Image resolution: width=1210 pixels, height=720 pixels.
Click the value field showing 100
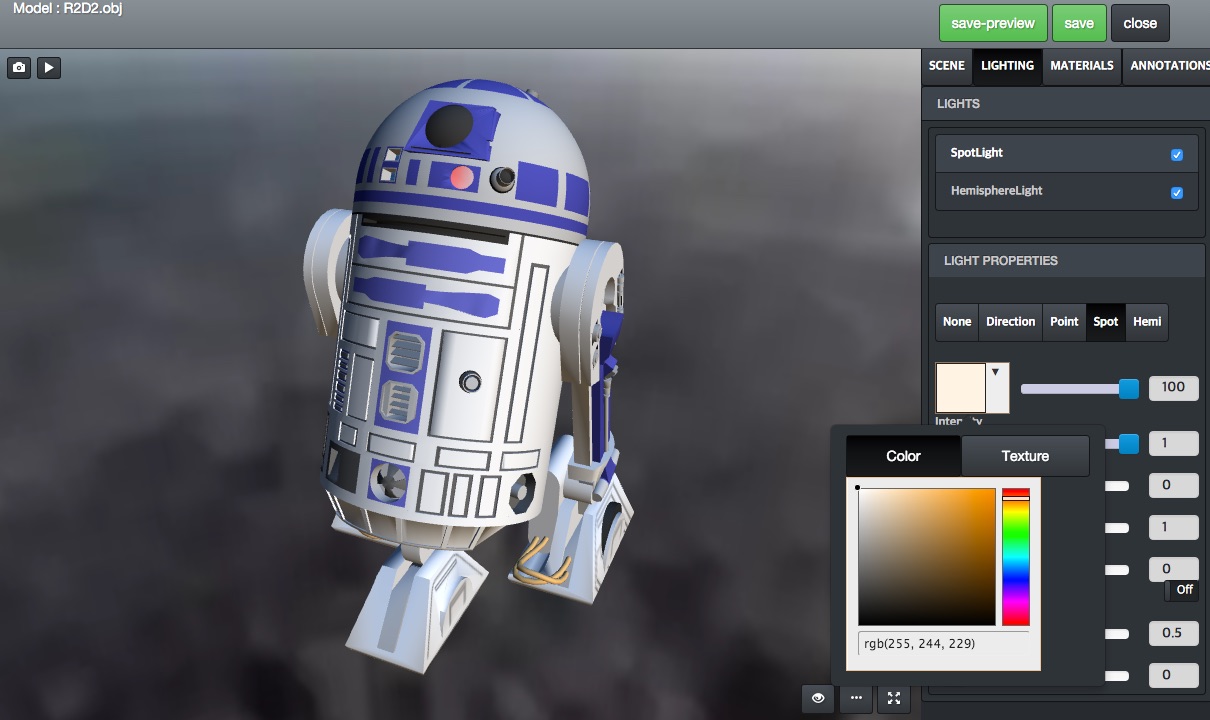(1174, 388)
